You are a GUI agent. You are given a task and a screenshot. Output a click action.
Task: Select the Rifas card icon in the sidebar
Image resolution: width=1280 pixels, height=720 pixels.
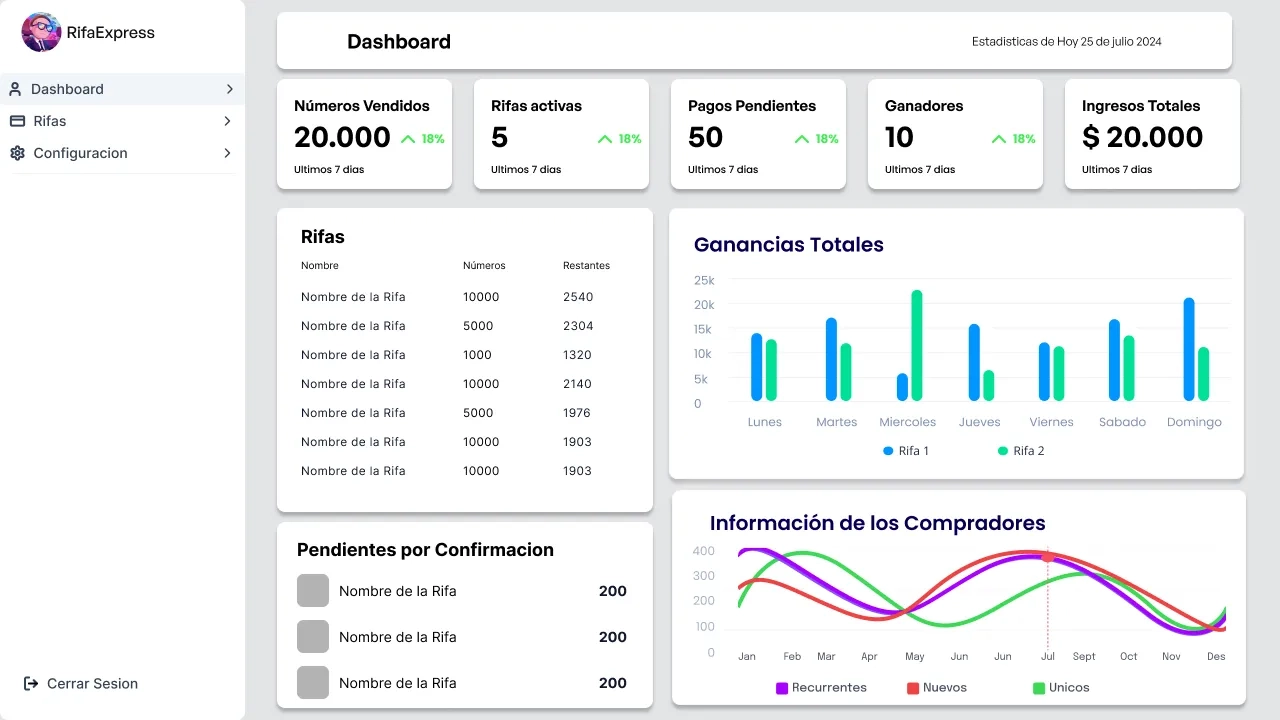point(15,121)
